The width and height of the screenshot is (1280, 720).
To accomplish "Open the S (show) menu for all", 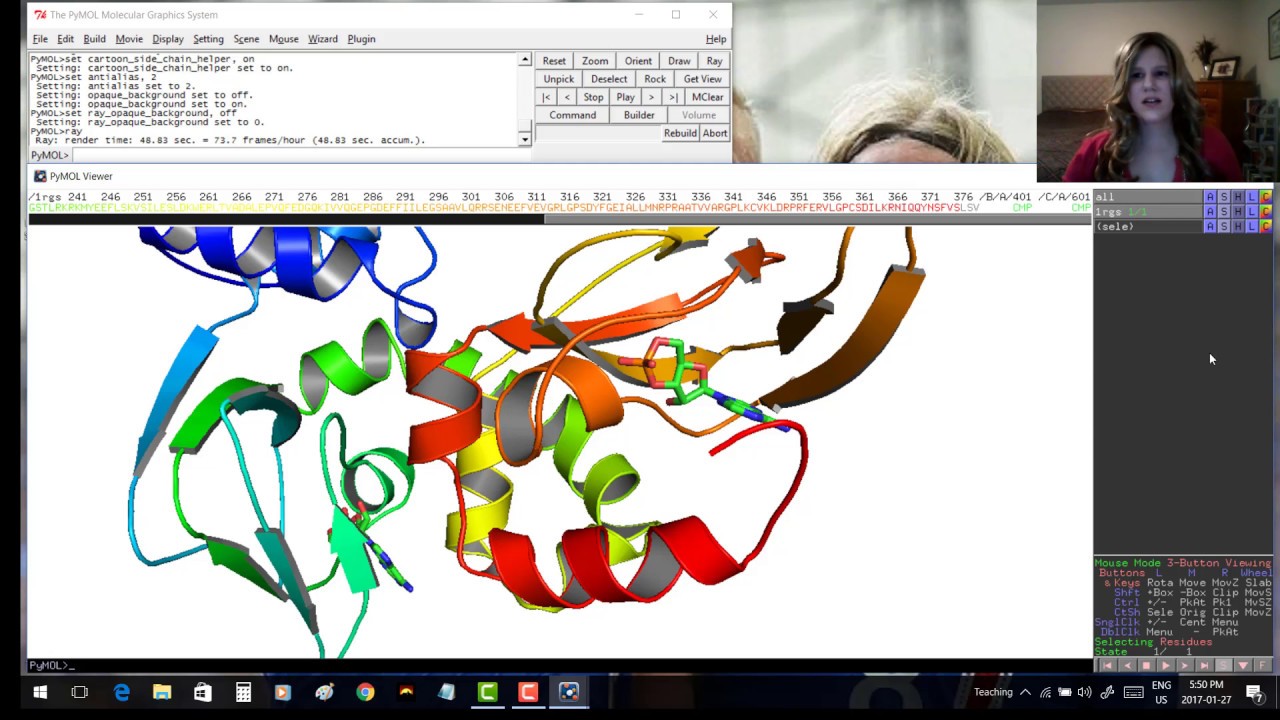I will tap(1224, 197).
